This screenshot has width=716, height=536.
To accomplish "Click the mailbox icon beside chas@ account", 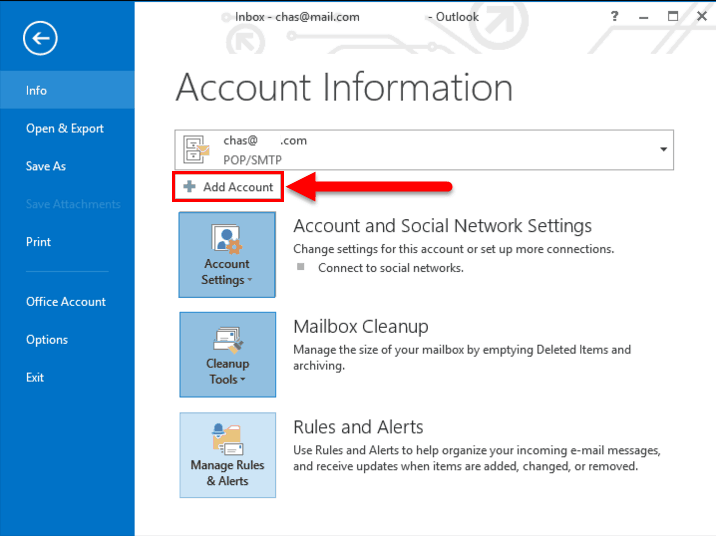I will 196,150.
